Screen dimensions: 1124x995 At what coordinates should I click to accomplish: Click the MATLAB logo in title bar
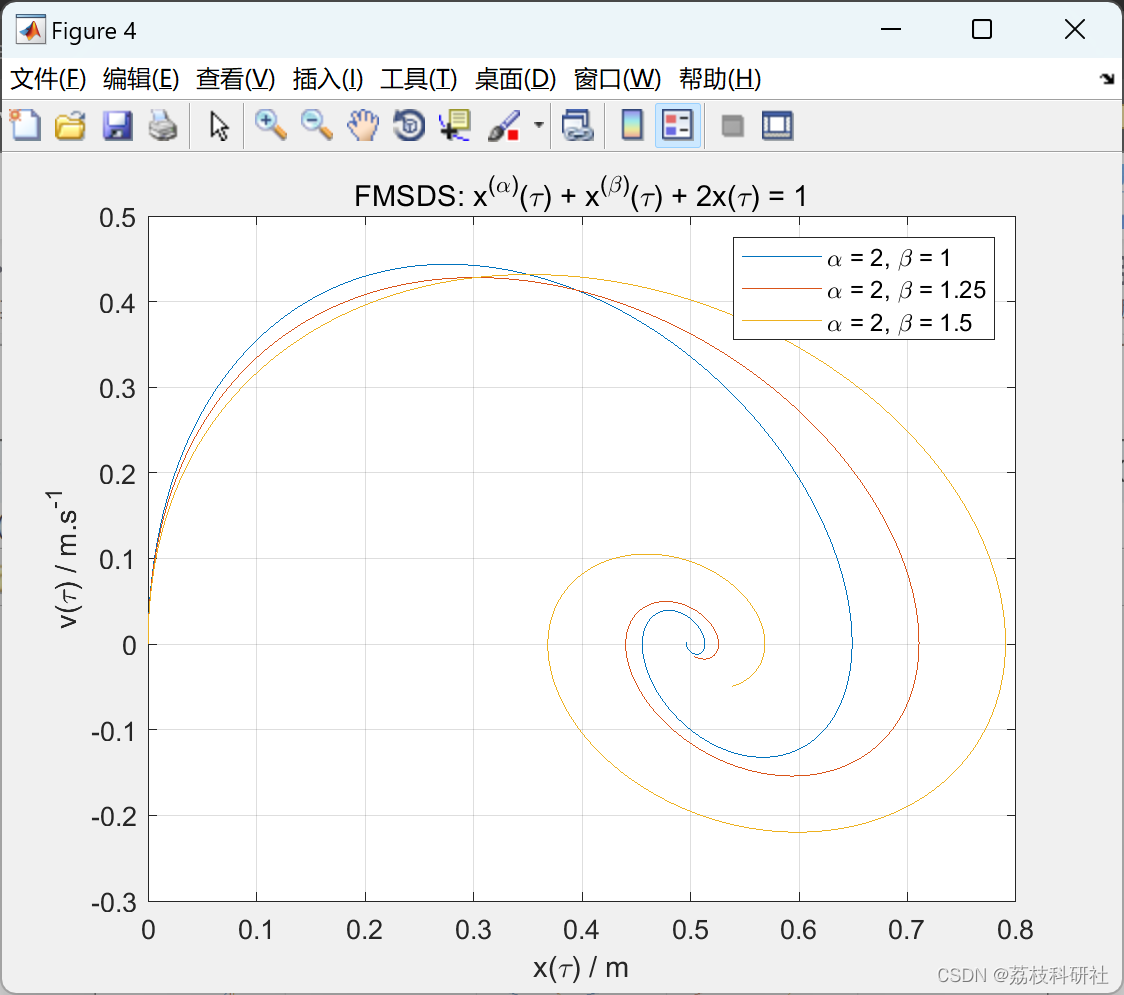pos(30,29)
